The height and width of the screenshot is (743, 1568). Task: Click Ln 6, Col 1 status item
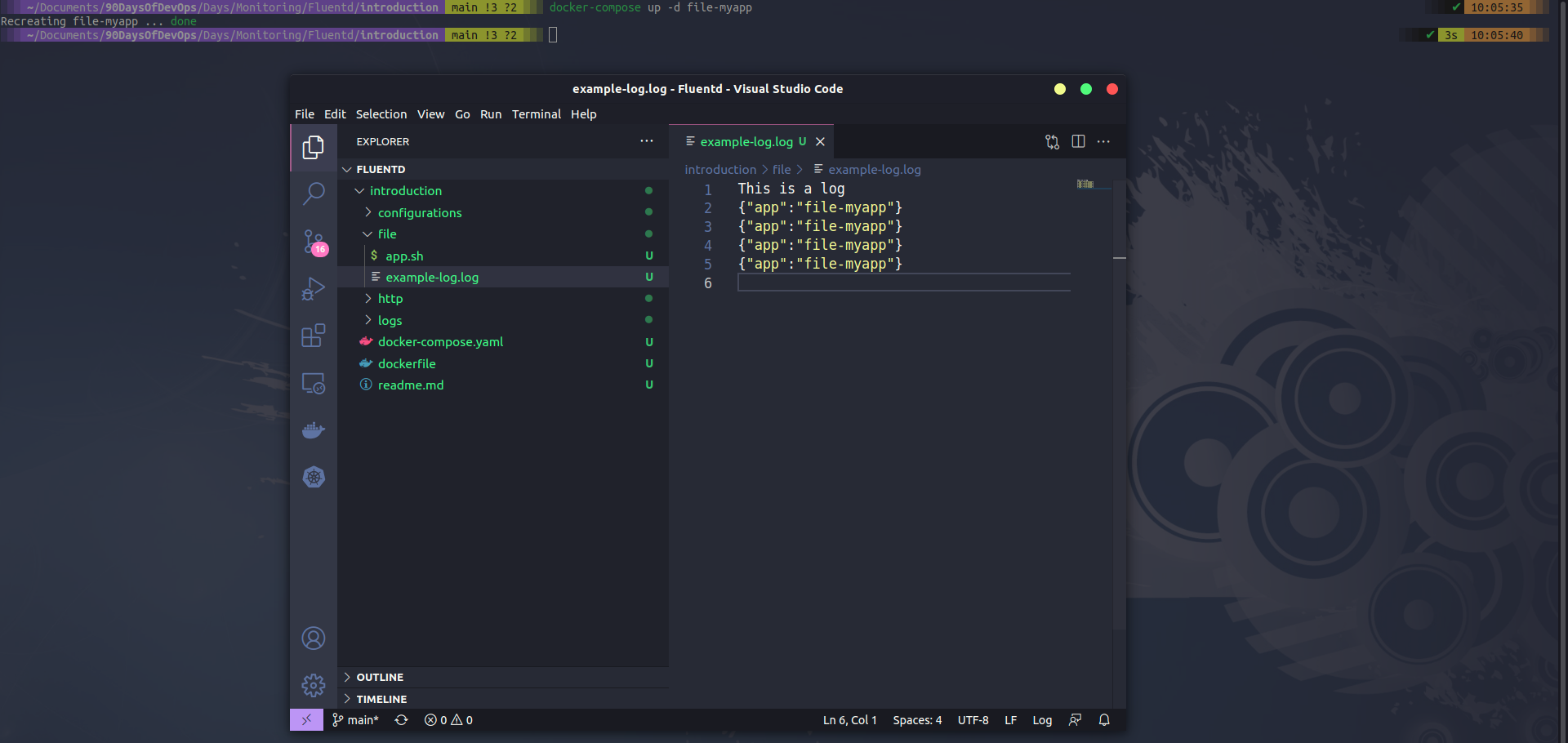(849, 720)
